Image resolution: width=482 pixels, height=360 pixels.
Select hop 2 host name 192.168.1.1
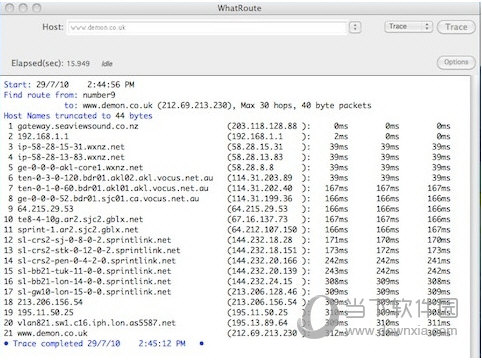pos(43,136)
